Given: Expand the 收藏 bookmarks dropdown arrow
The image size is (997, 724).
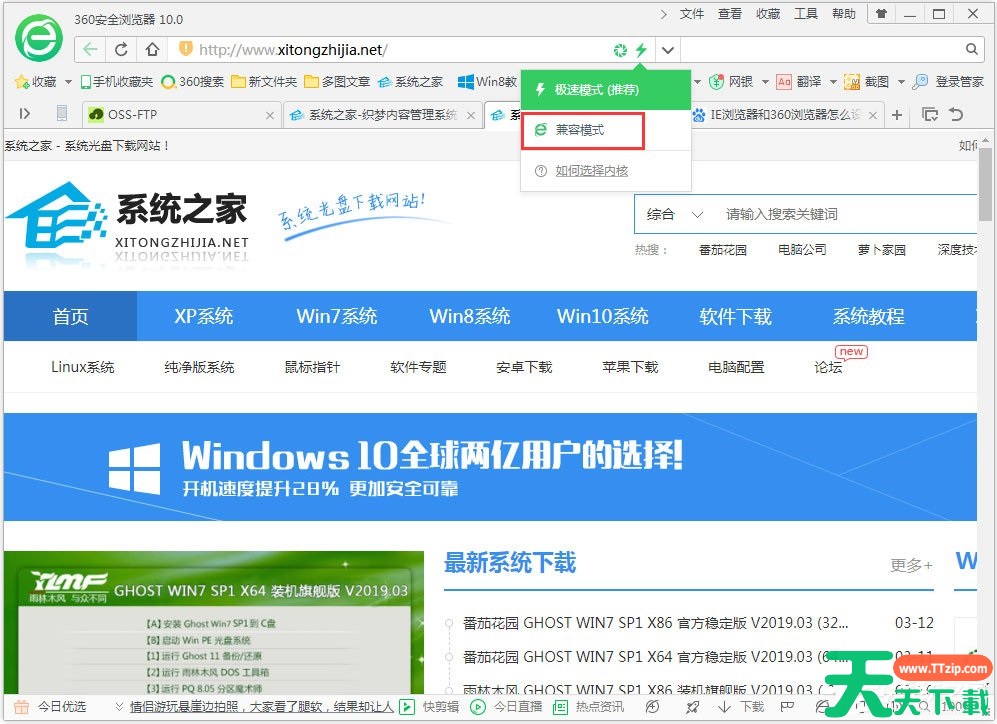Looking at the screenshot, I should pos(69,82).
